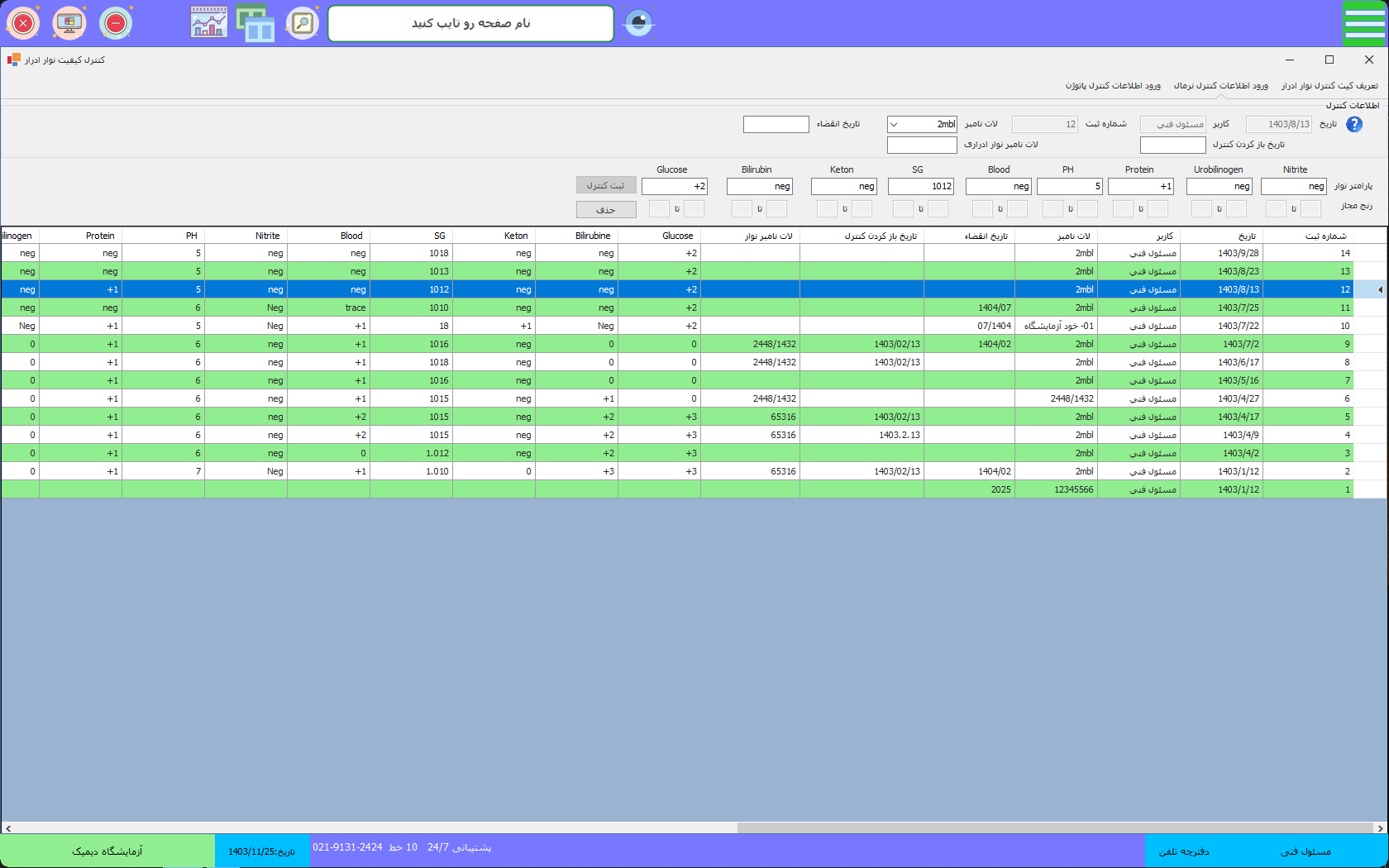Click the red X exit icon in top toolbar
This screenshot has width=1389, height=868.
tap(23, 23)
